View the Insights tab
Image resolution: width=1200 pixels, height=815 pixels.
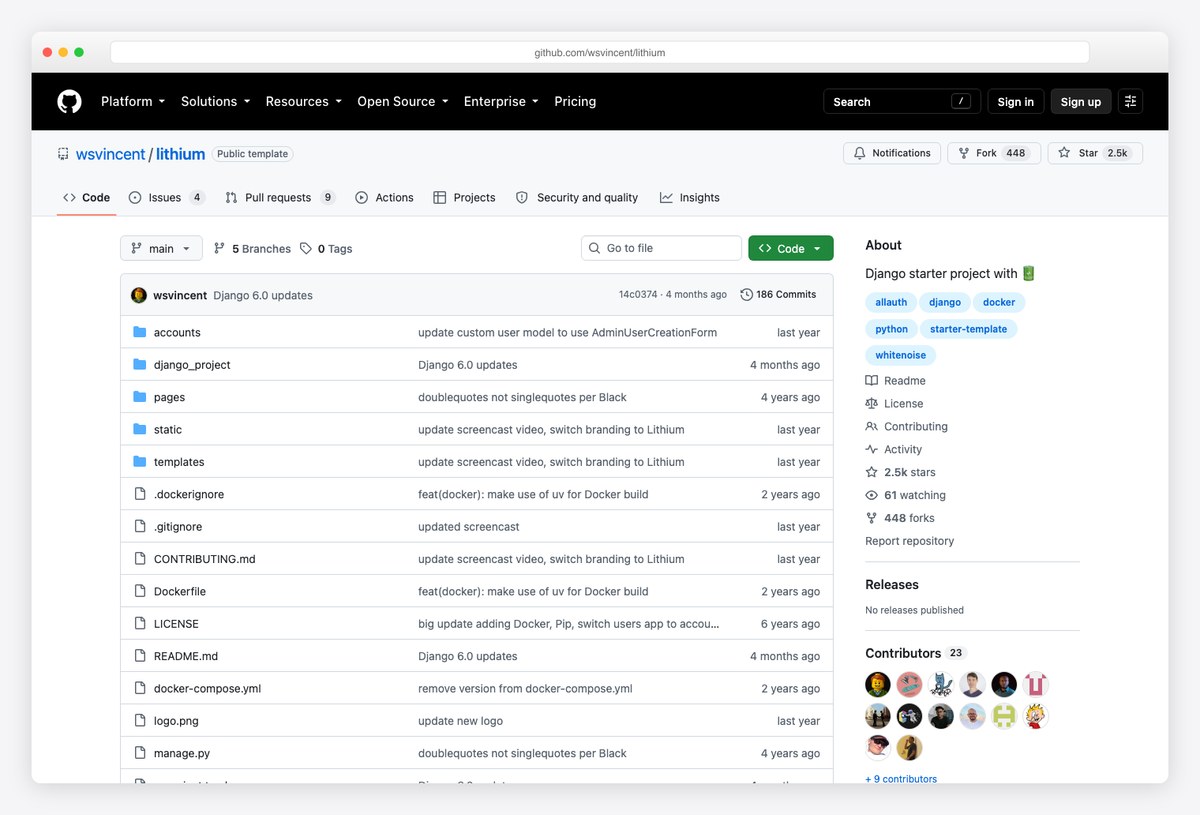pos(690,198)
